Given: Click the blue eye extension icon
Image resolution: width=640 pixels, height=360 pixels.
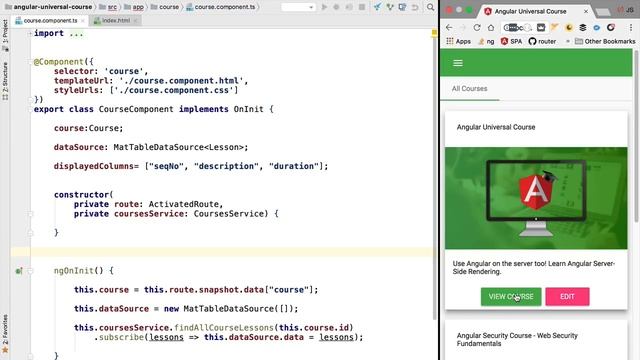Looking at the screenshot, I should 596,27.
